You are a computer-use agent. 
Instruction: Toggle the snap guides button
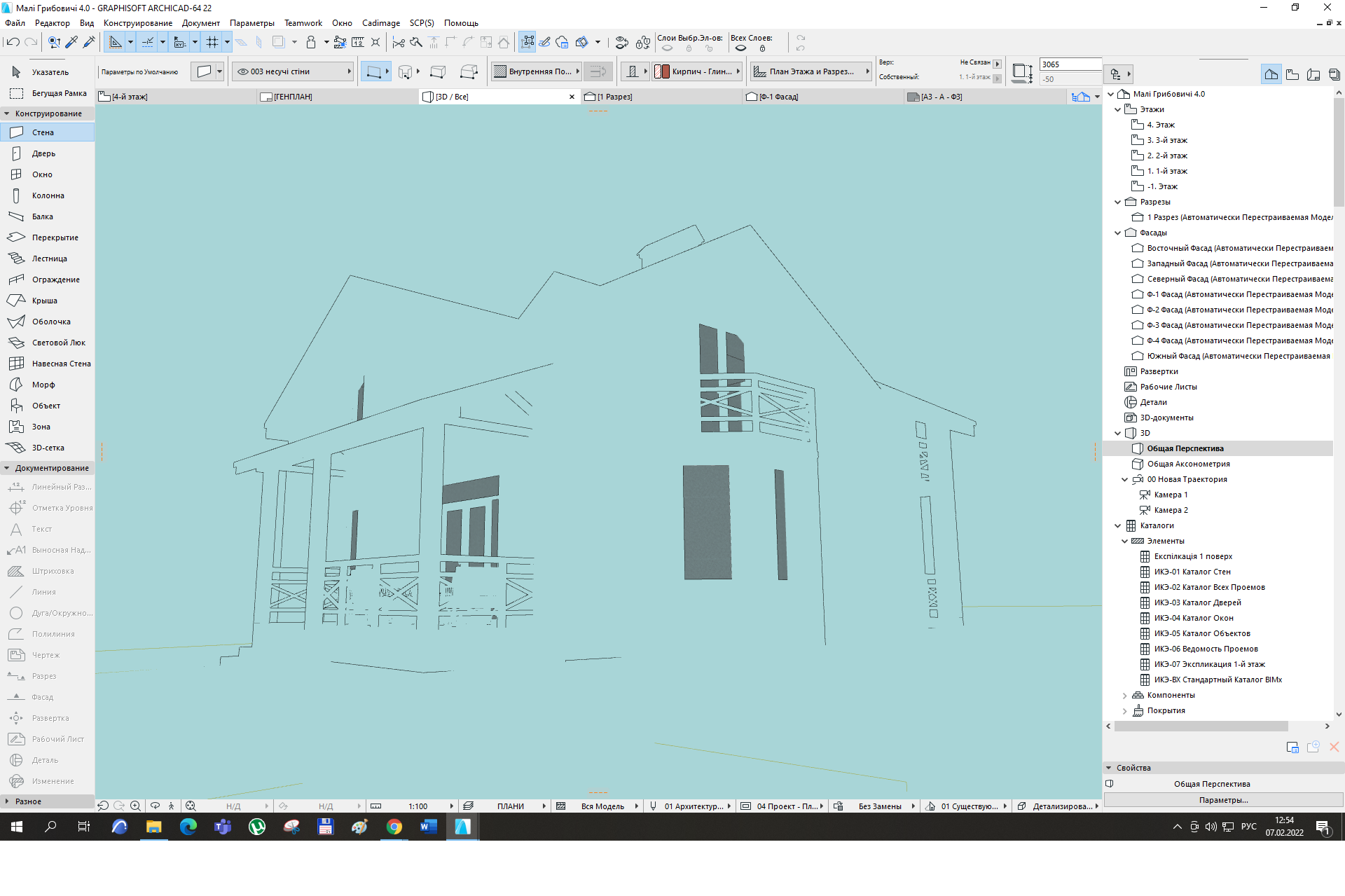click(x=148, y=42)
